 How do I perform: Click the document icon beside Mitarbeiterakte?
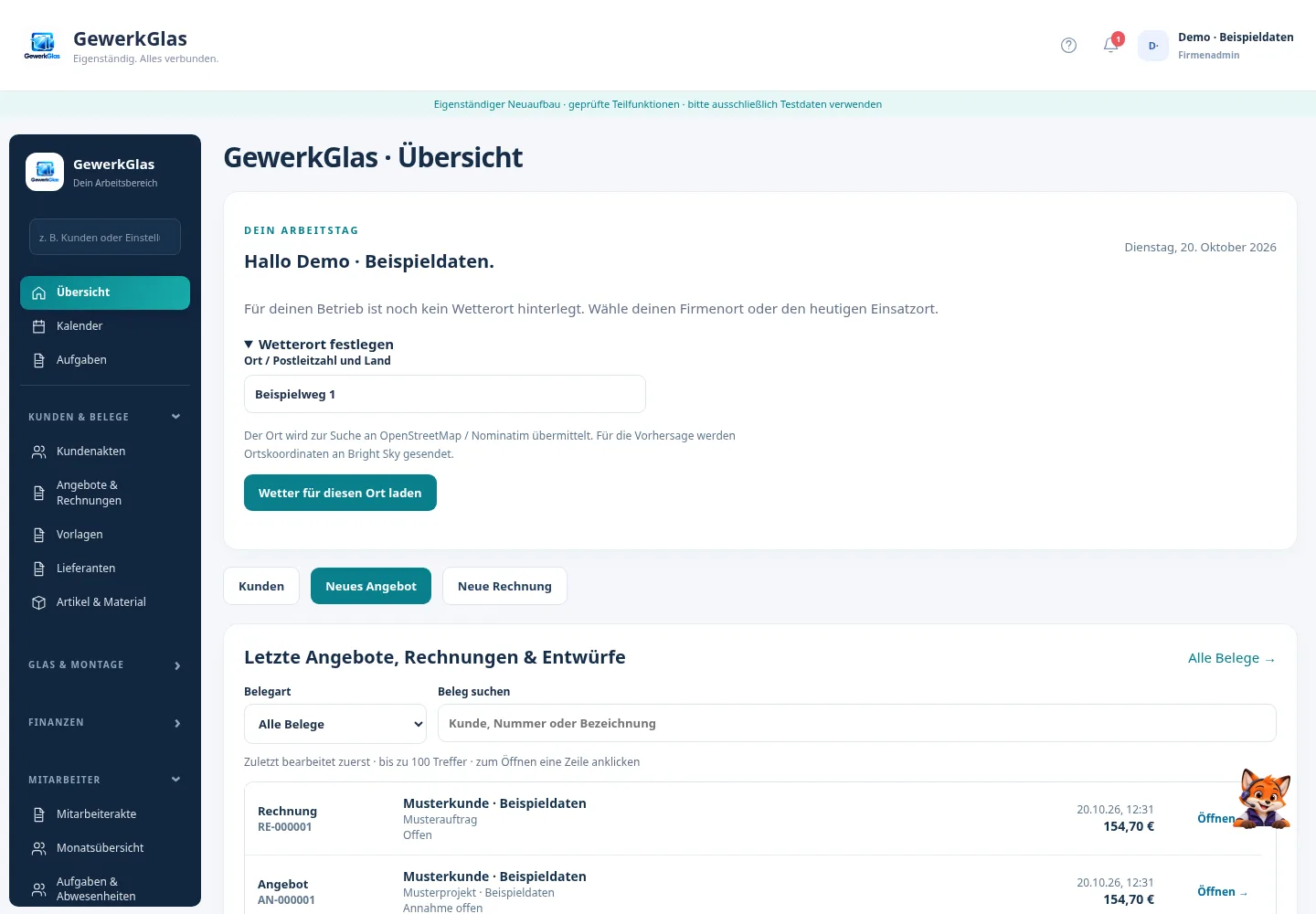(x=38, y=814)
